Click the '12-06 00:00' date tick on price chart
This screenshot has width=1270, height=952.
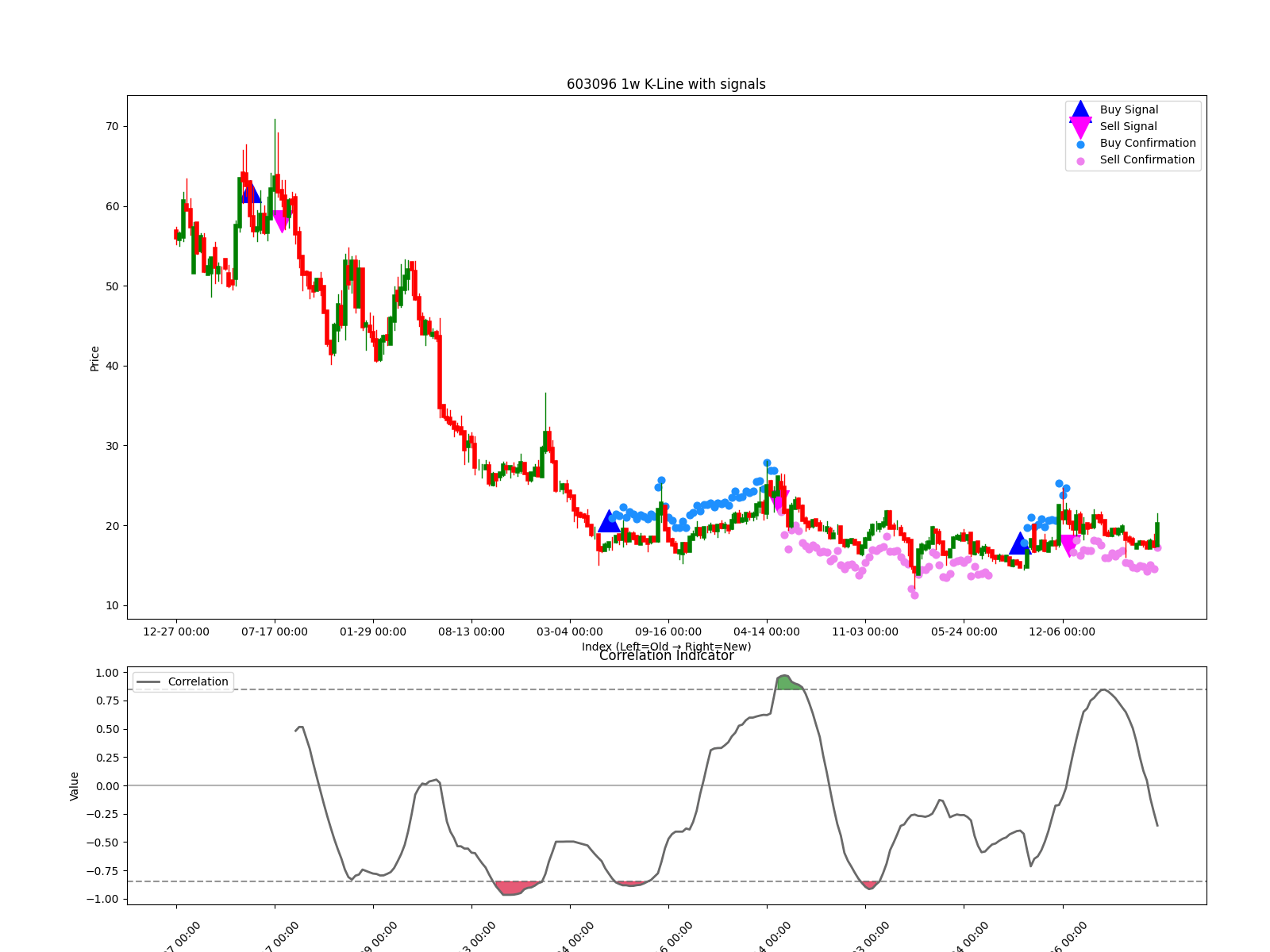[x=1062, y=632]
